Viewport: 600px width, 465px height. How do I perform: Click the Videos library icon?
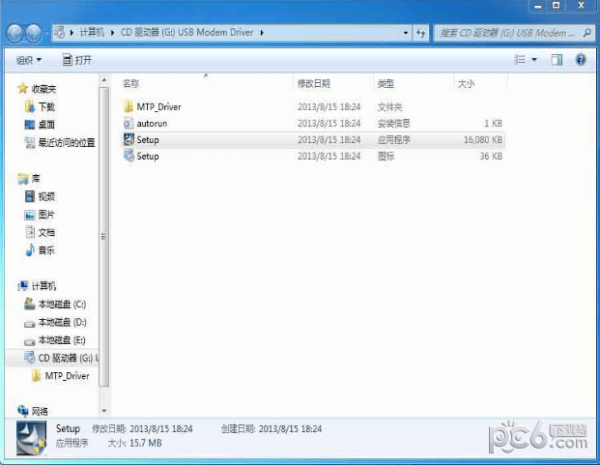point(30,196)
